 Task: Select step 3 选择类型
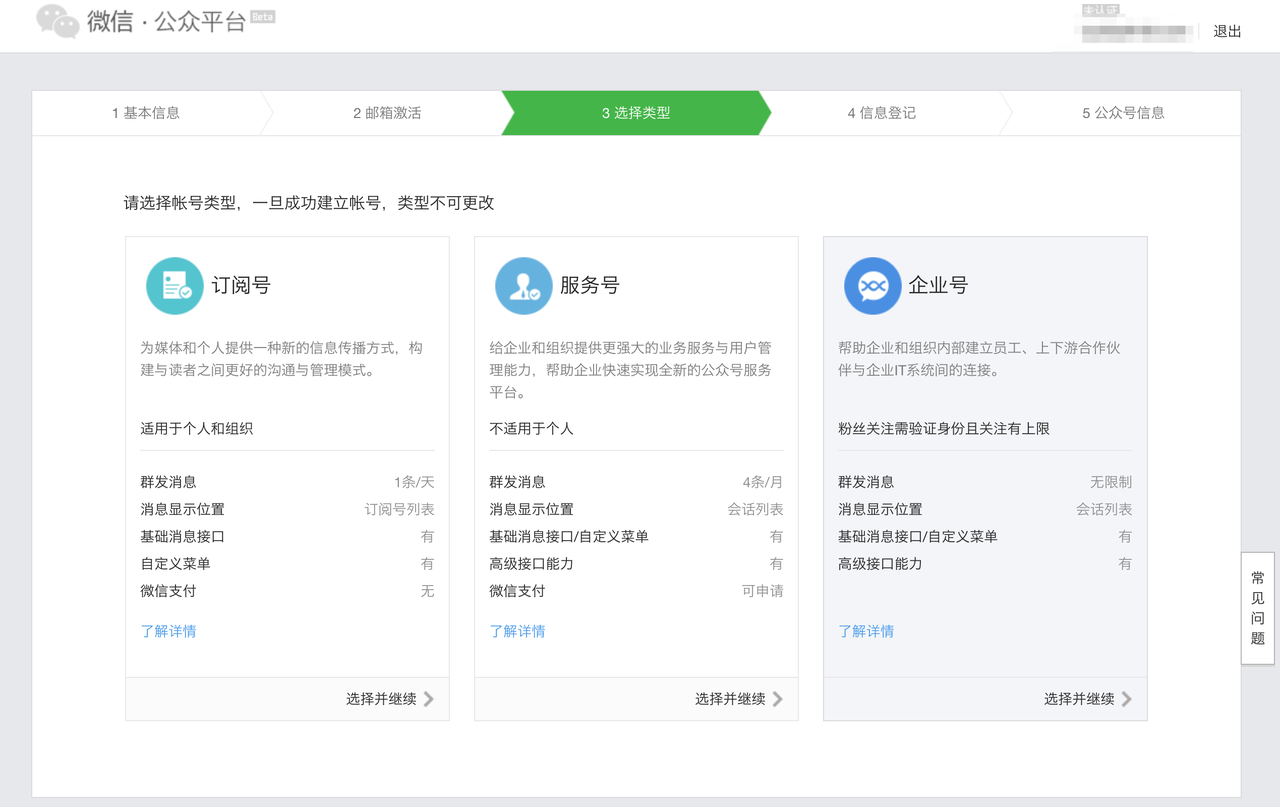[x=636, y=113]
